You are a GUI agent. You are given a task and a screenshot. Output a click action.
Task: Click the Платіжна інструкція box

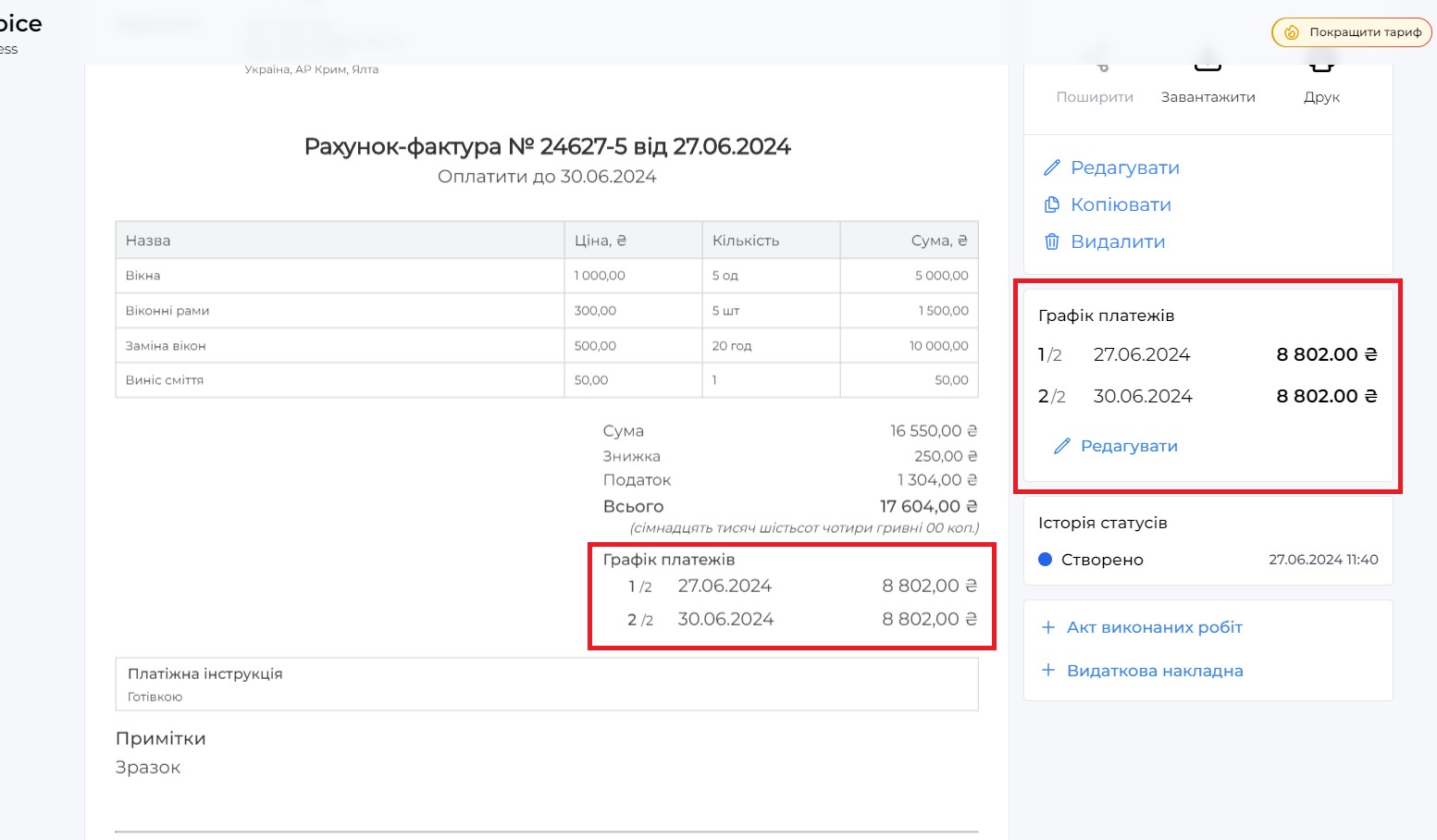click(x=546, y=684)
